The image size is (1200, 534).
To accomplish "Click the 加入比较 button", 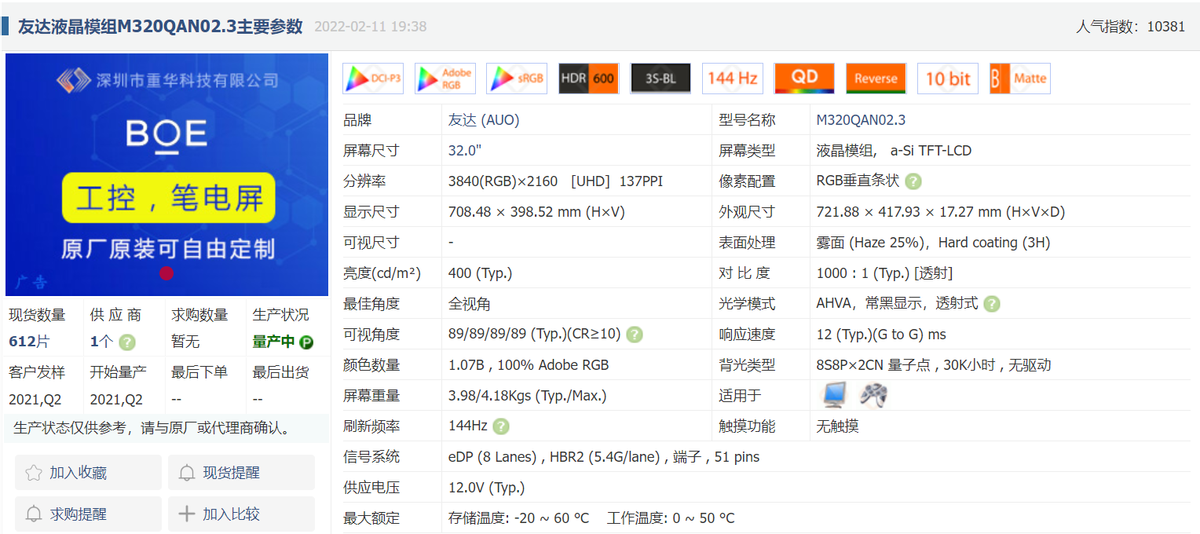I will pos(241,514).
